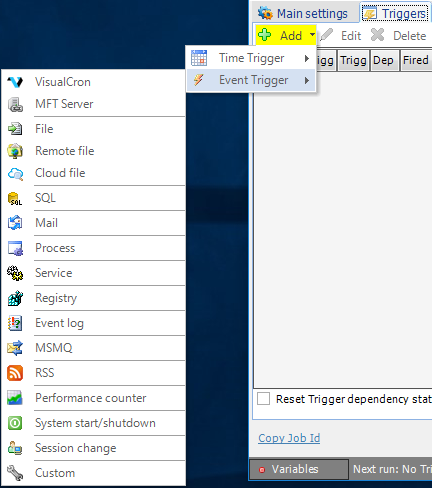The image size is (432, 488).
Task: Choose the Registry icon in event list
Action: coord(15,298)
